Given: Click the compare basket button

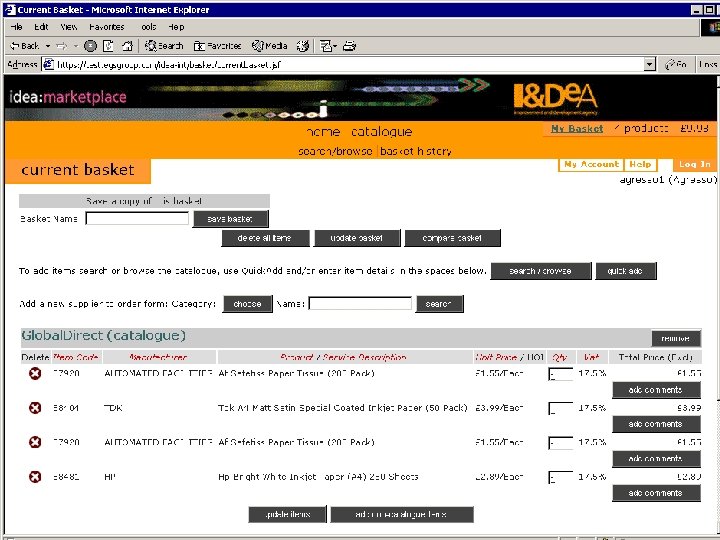Looking at the screenshot, I should tap(452, 238).
